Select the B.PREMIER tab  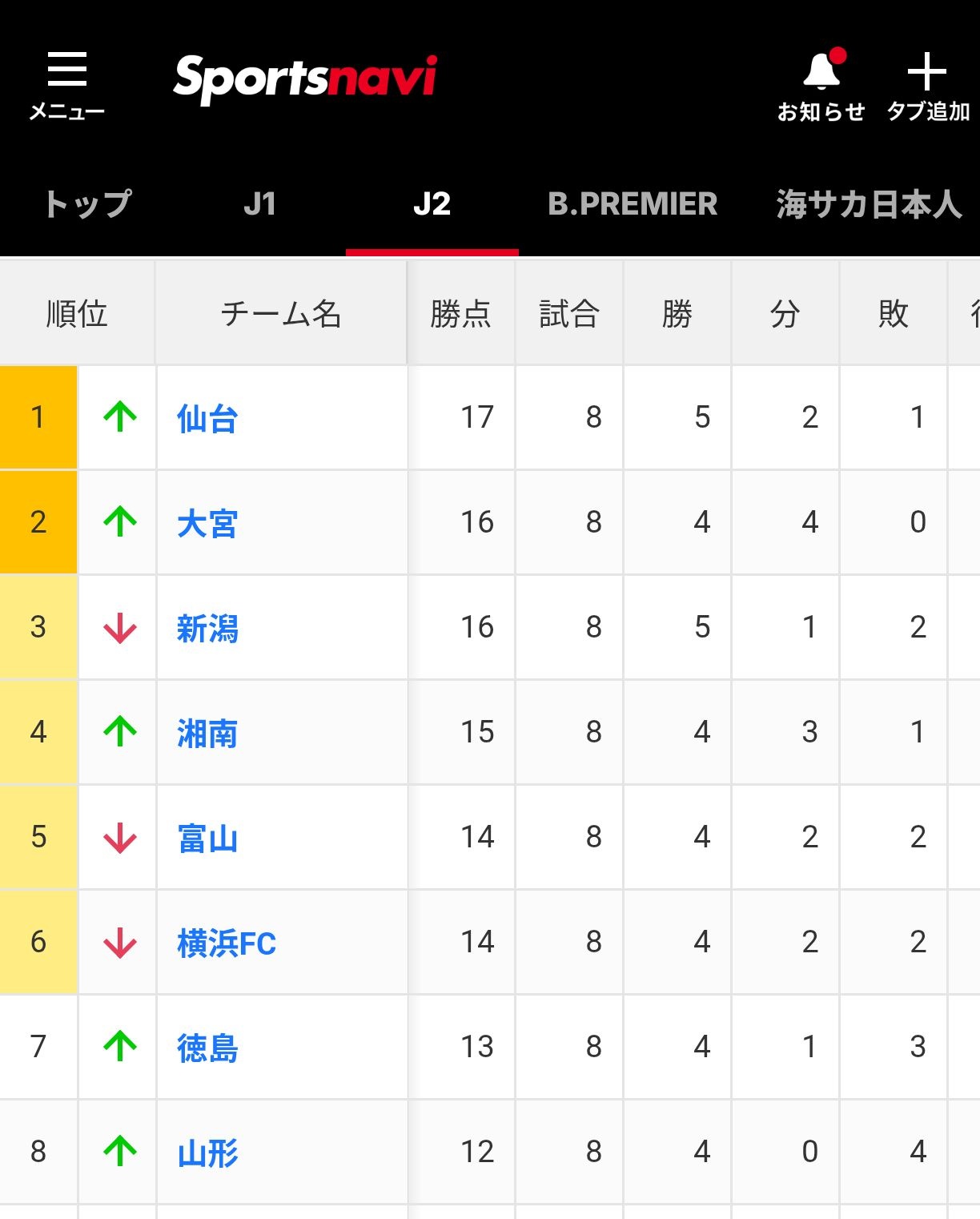[633, 203]
